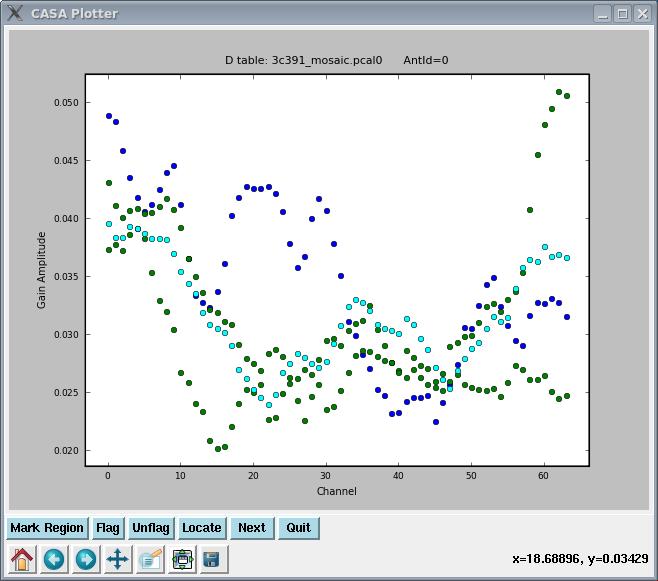Advance to next antenna with Next

pyautogui.click(x=251, y=528)
